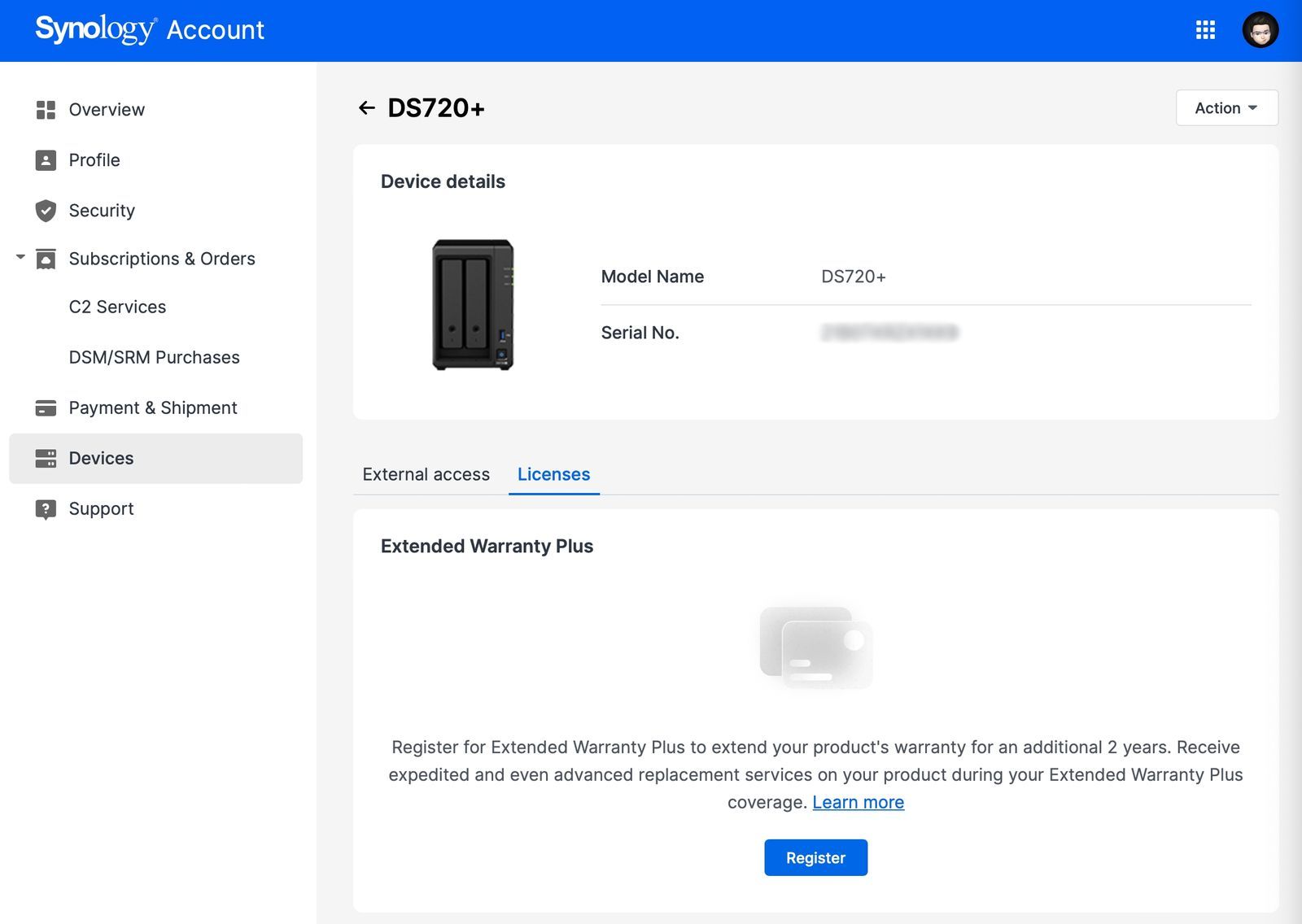Click the blurred serial number value
The image size is (1302, 924).
[889, 333]
